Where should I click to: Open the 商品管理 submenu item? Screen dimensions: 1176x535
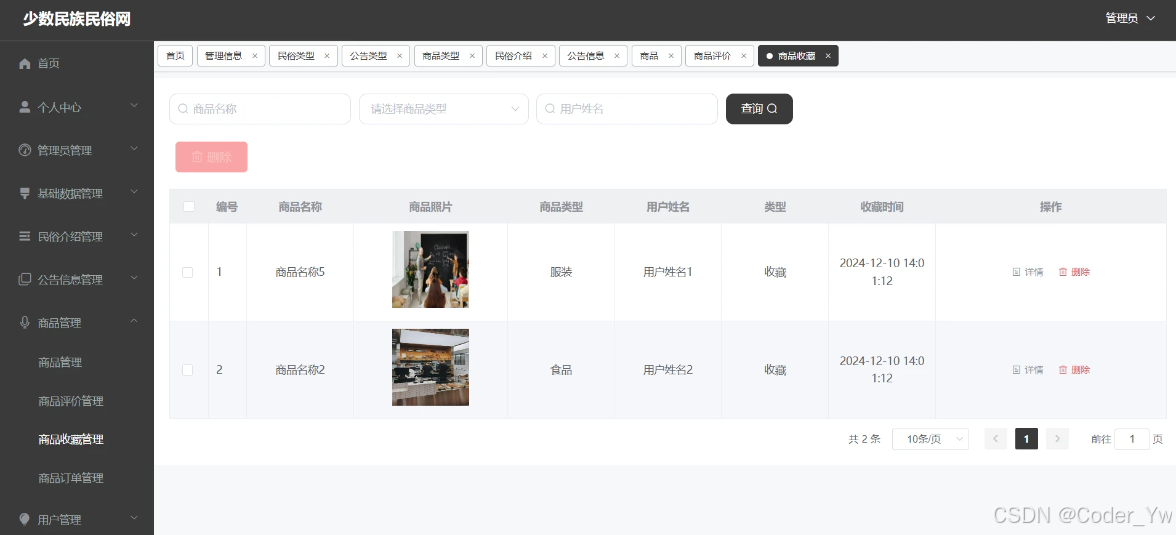60,362
